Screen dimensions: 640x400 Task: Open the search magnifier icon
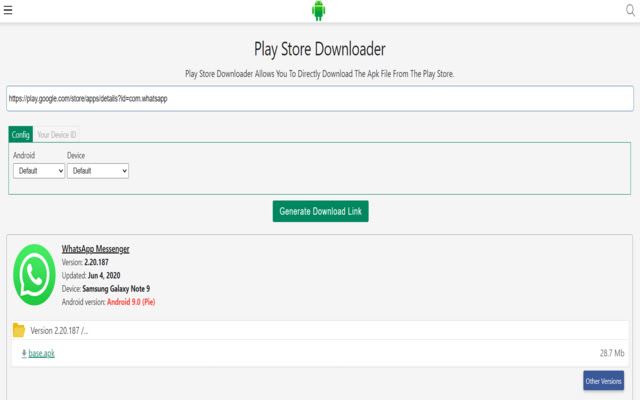(630, 10)
